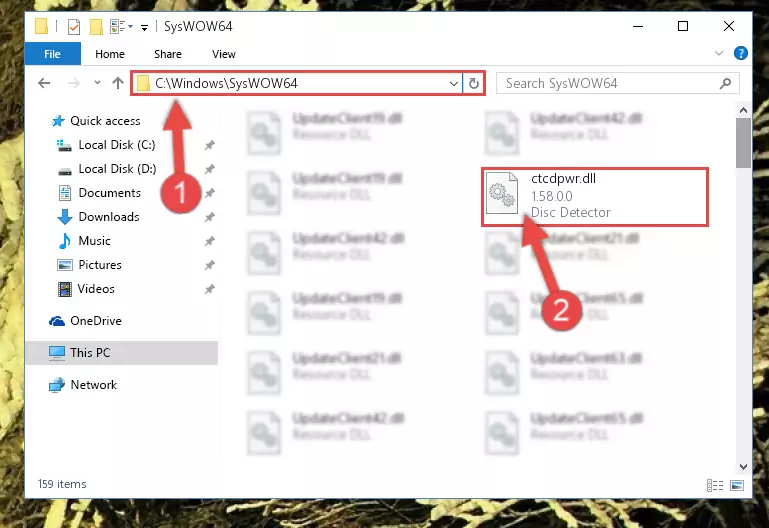Click the search magnifier icon
The height and width of the screenshot is (528, 769).
[725, 83]
